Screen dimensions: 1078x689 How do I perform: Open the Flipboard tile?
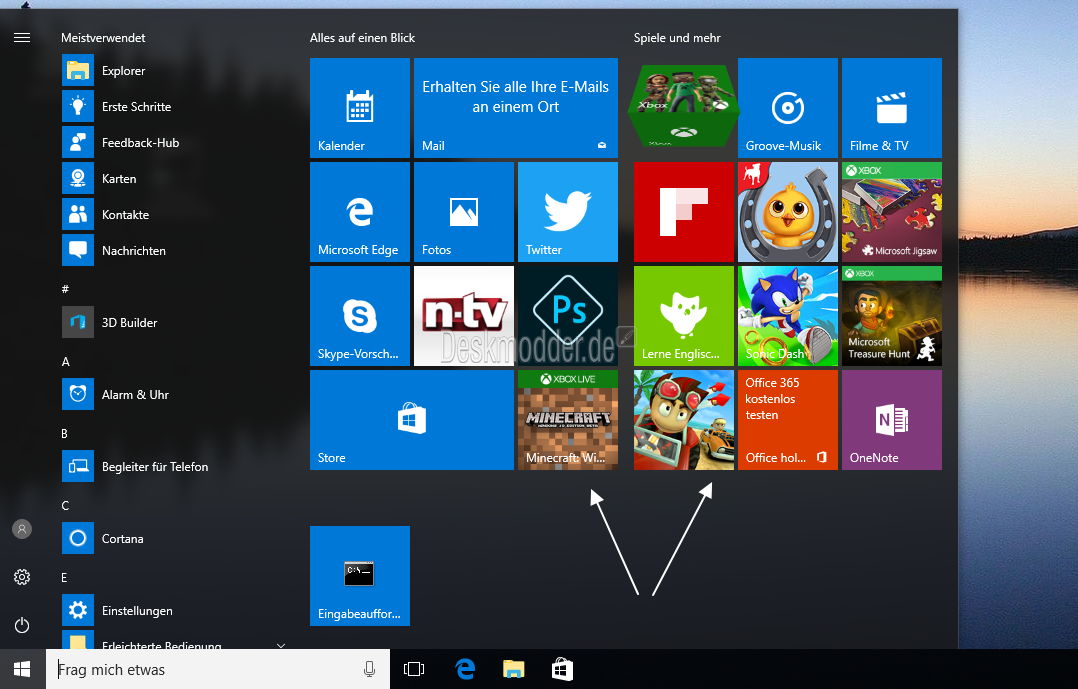point(683,212)
